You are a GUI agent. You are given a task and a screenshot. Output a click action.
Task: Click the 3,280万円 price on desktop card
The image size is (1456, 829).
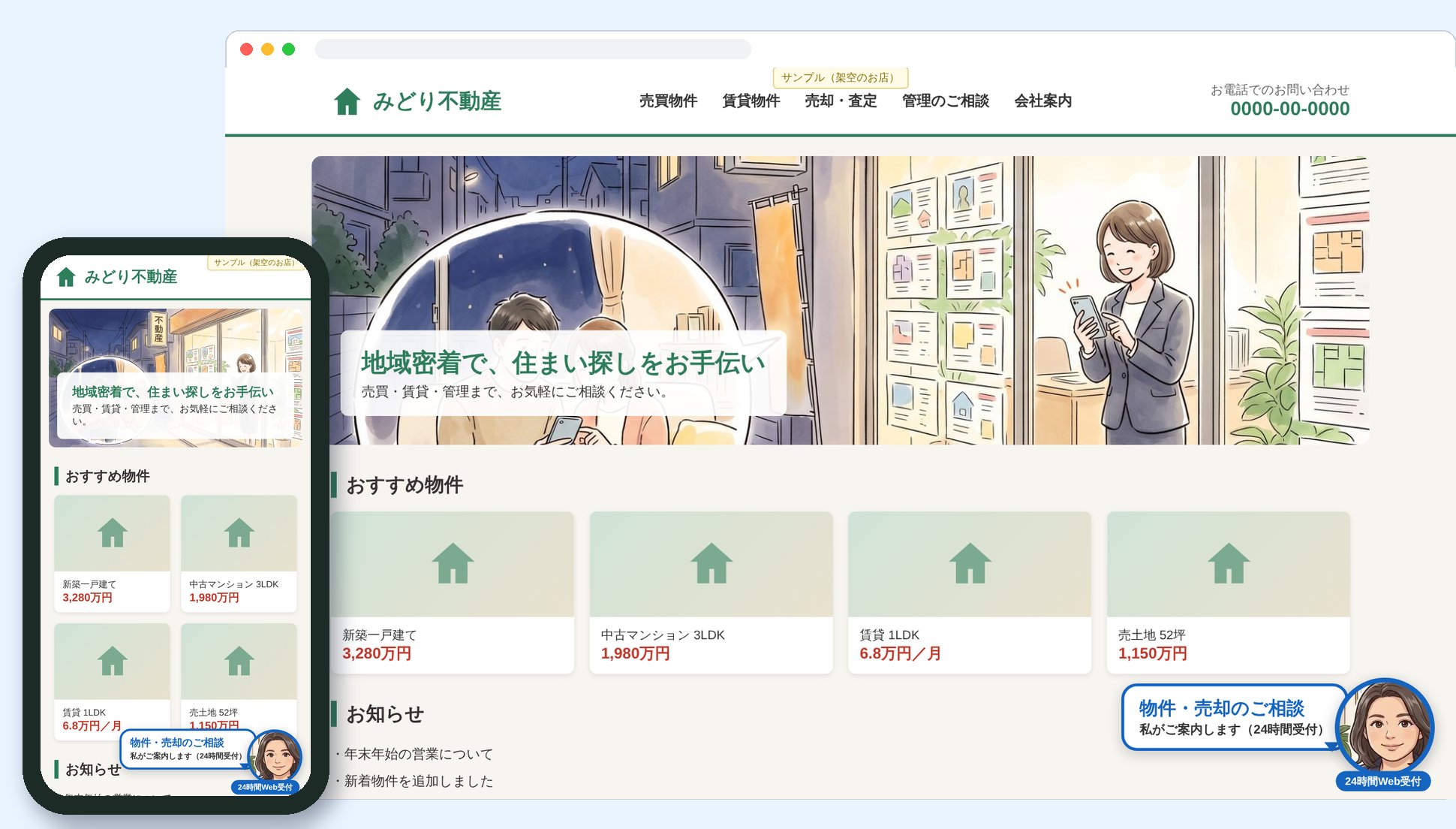[377, 654]
